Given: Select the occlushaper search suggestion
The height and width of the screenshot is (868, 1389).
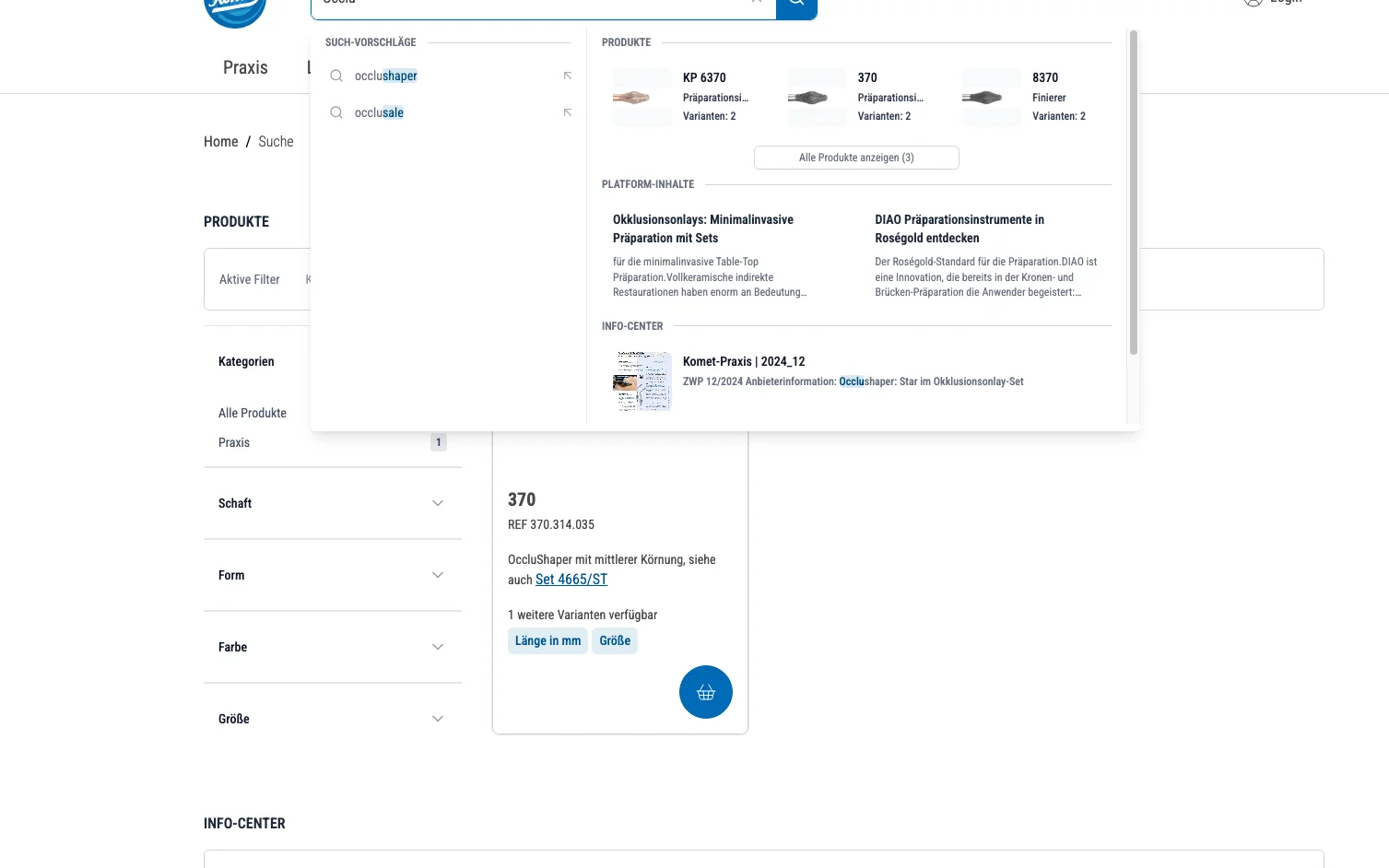Looking at the screenshot, I should click(x=385, y=76).
